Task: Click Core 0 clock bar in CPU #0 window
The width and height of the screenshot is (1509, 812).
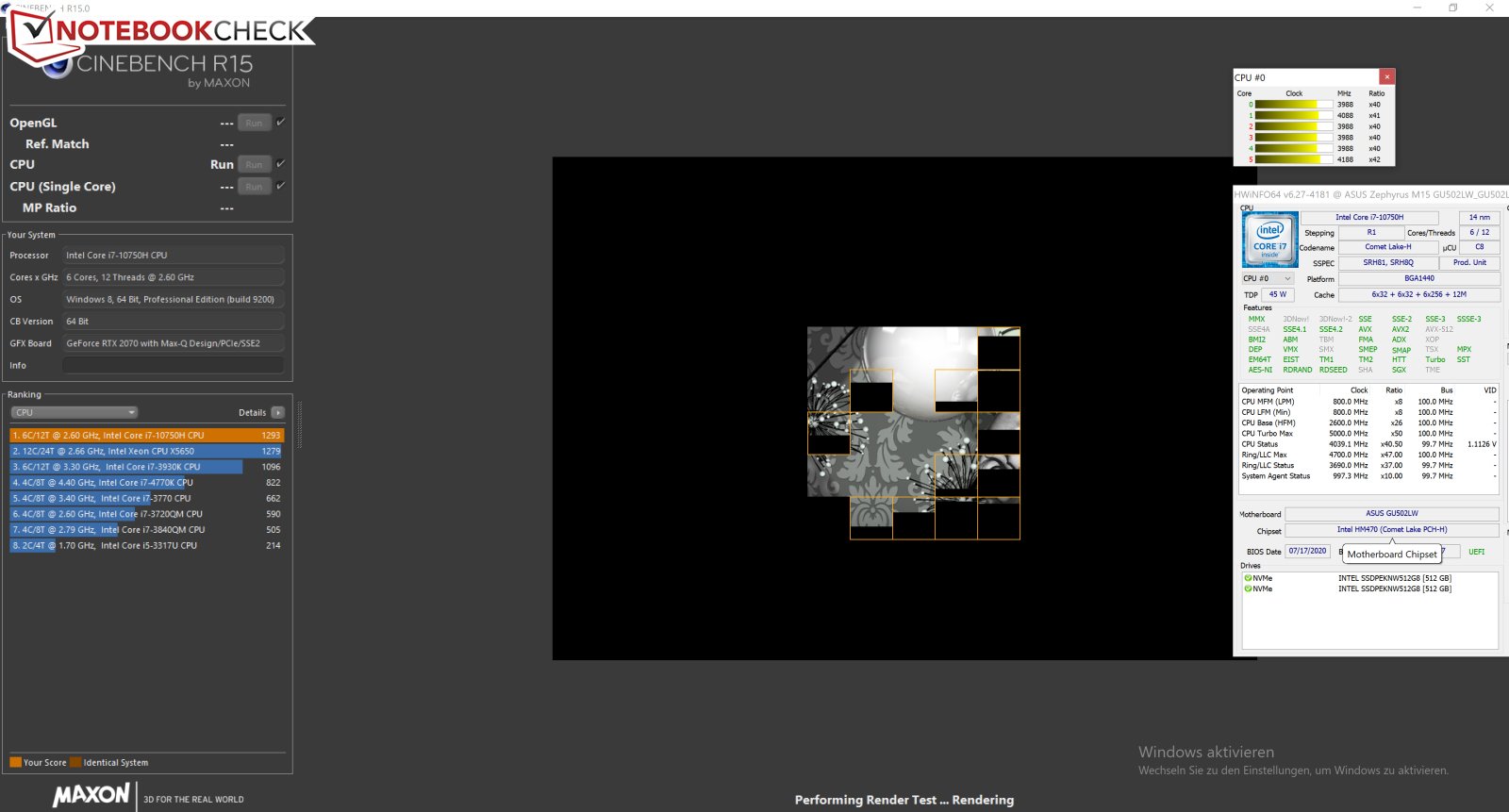Action: 1292,105
